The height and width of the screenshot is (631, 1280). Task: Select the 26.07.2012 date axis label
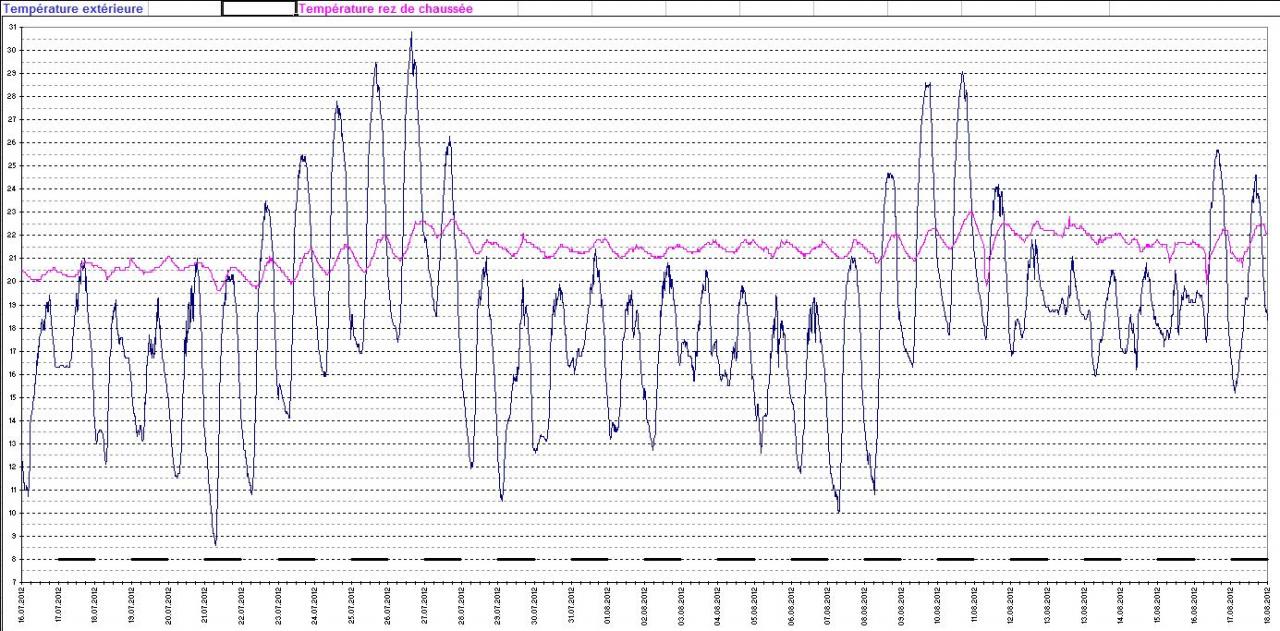point(388,607)
